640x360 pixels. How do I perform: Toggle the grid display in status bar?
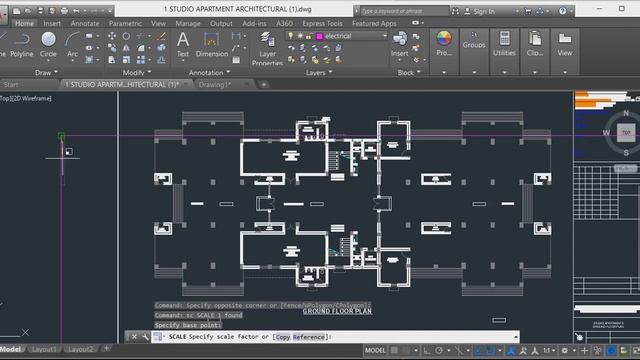click(x=394, y=351)
